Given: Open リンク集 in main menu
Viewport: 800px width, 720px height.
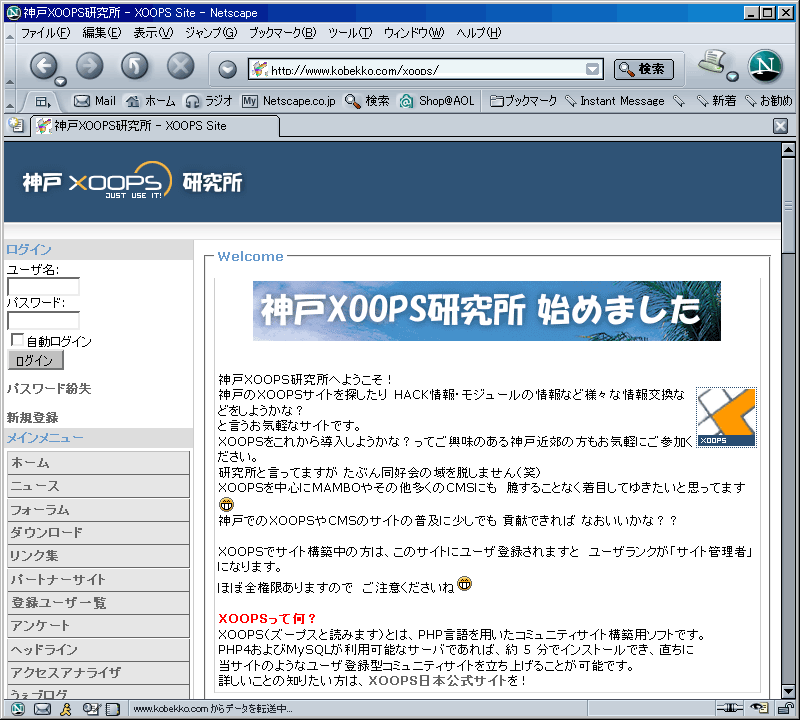Looking at the screenshot, I should 98,556.
